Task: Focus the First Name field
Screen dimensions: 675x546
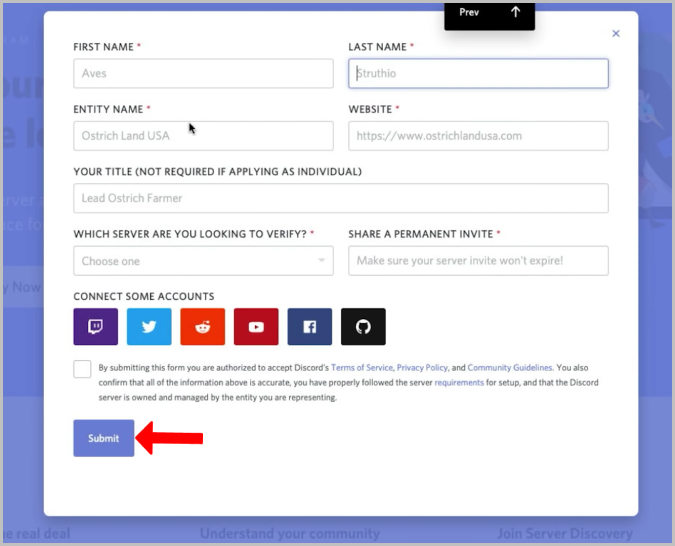Action: 203,74
